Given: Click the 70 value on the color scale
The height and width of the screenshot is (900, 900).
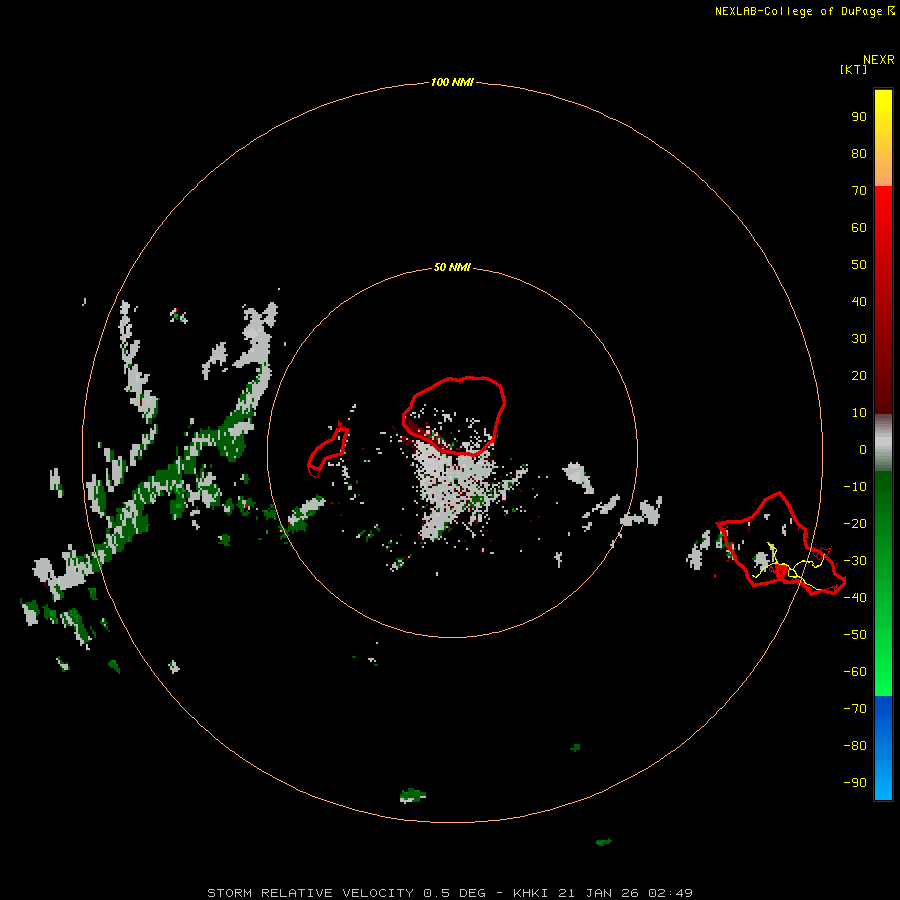Looking at the screenshot, I should pos(859,191).
